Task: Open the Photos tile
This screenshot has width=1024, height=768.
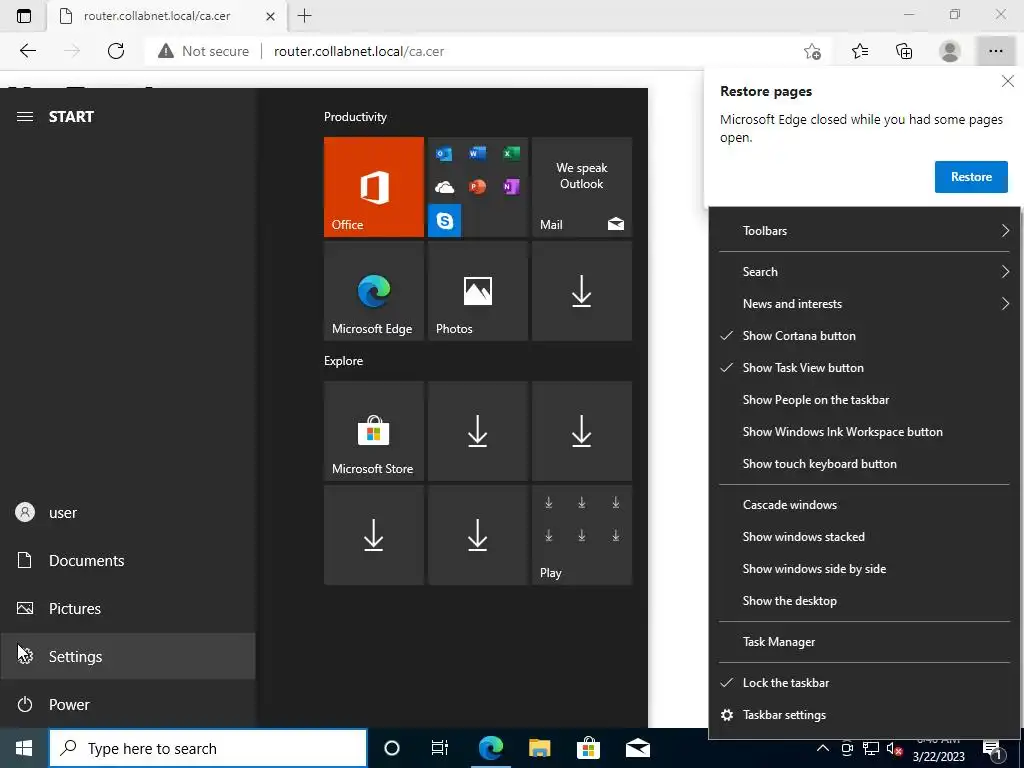Action: coord(477,291)
